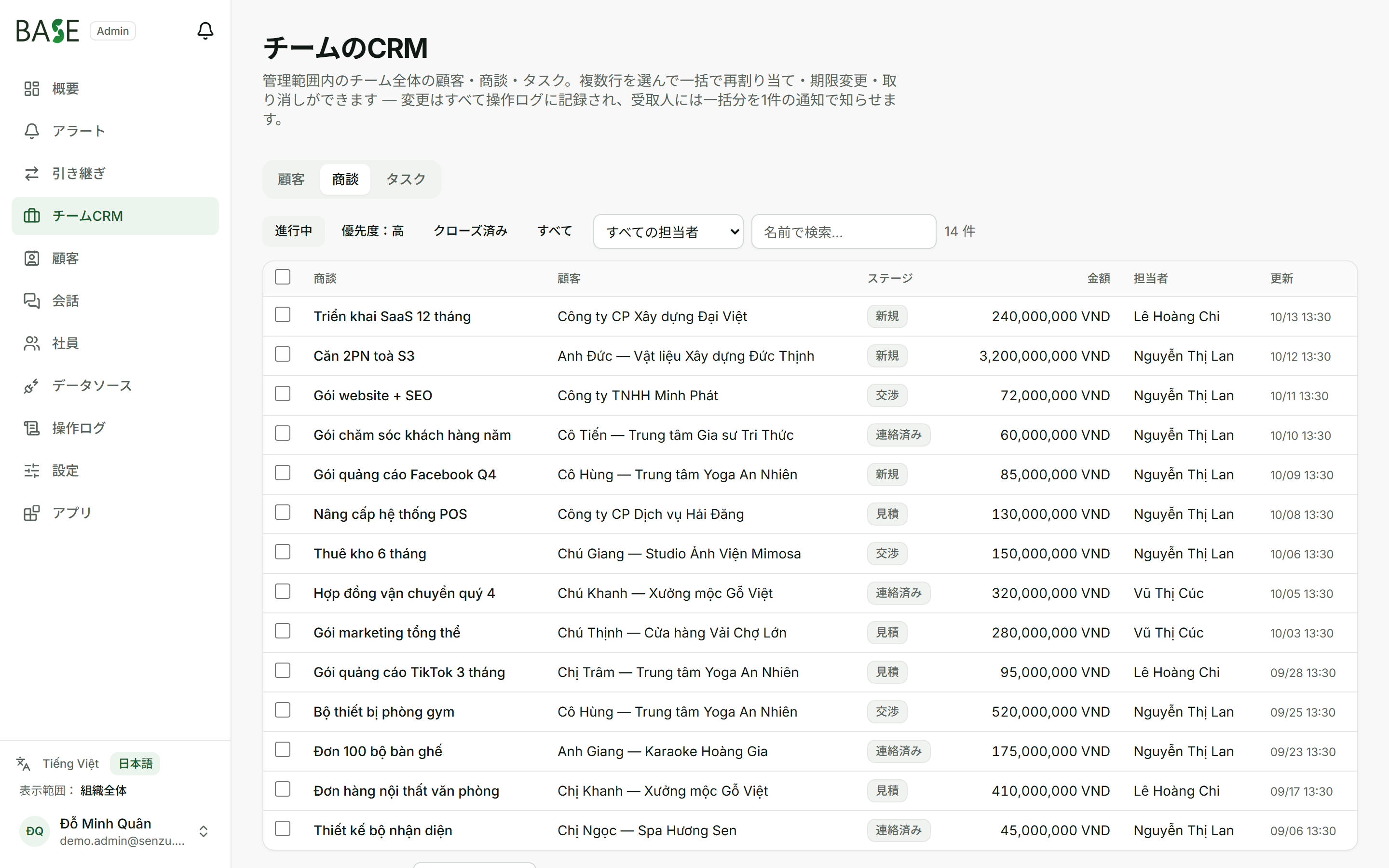The height and width of the screenshot is (868, 1389).
Task: Click the BASE logo
Action: tap(47, 31)
